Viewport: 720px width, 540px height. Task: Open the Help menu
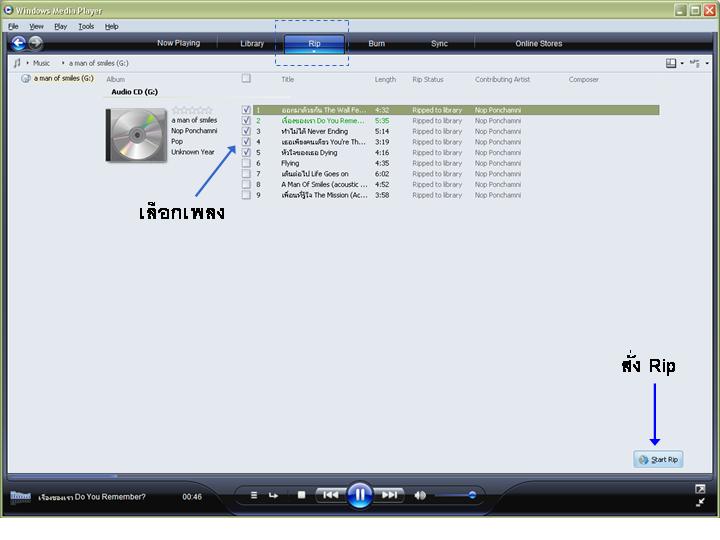point(112,27)
